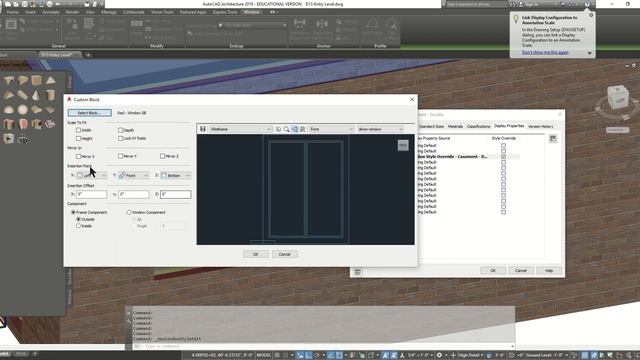Click the Select Block button
640x360 pixels.
89,113
